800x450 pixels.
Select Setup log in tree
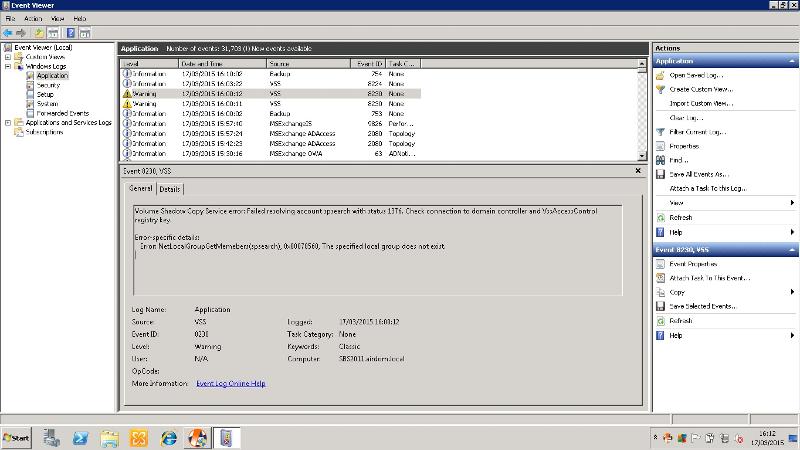click(x=45, y=94)
